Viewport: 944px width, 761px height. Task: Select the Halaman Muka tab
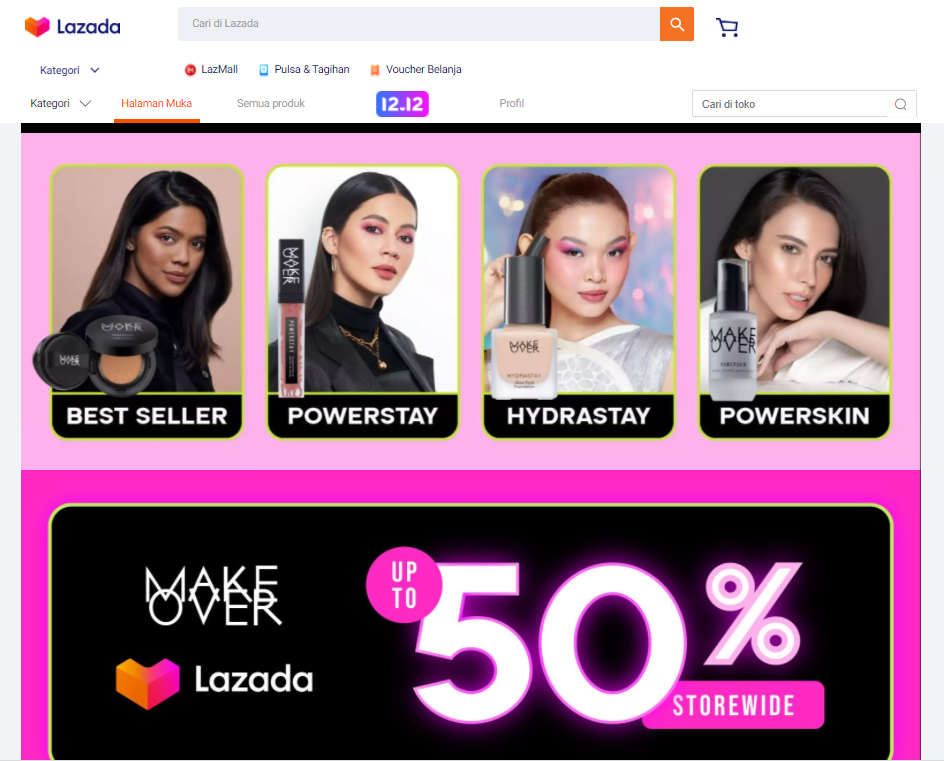[157, 104]
